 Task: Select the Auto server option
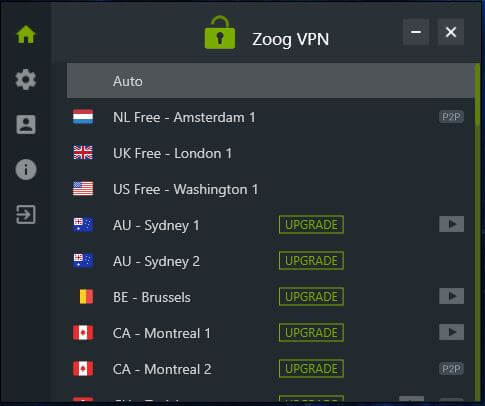[271, 81]
